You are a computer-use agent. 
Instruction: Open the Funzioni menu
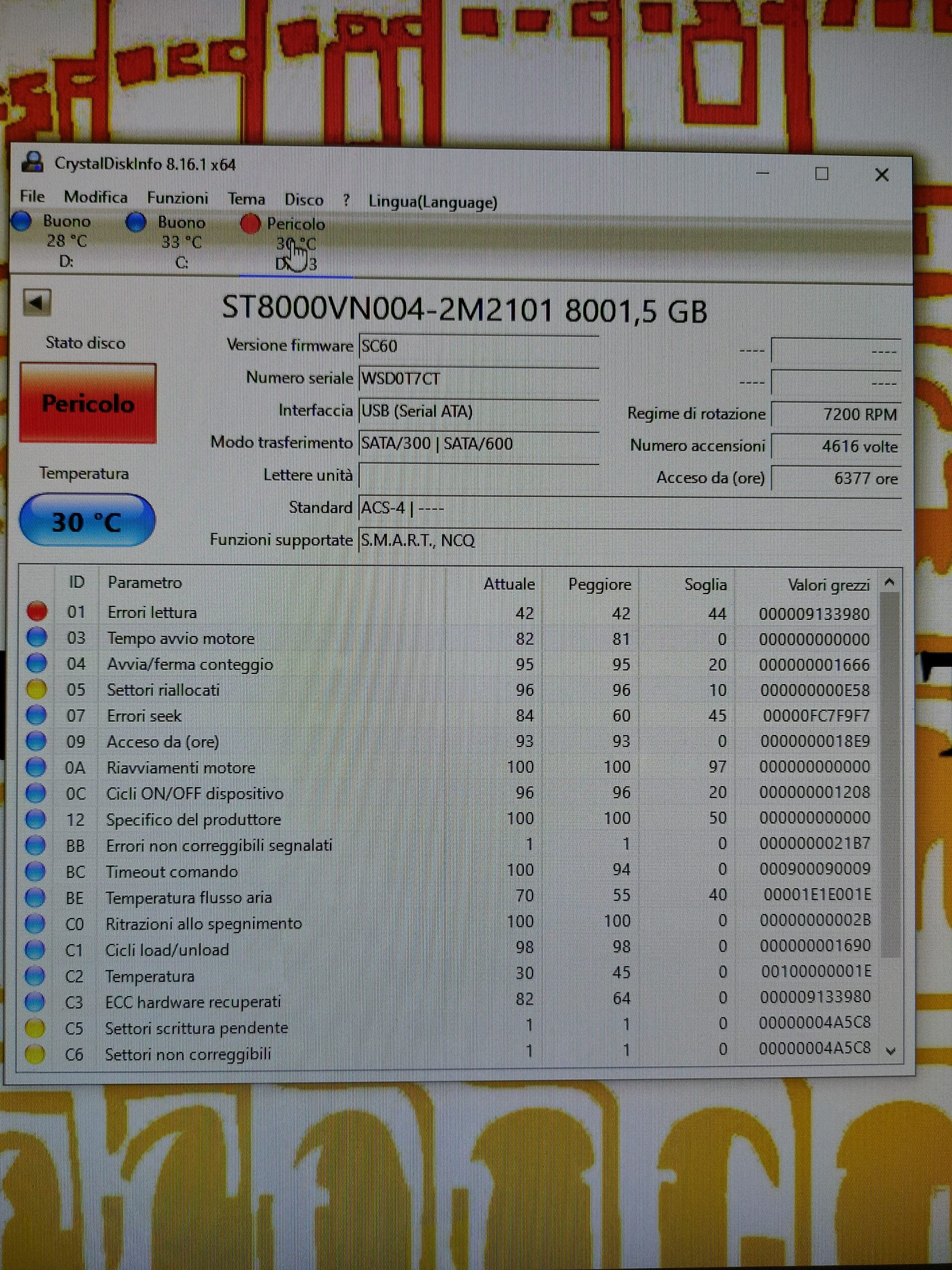178,198
